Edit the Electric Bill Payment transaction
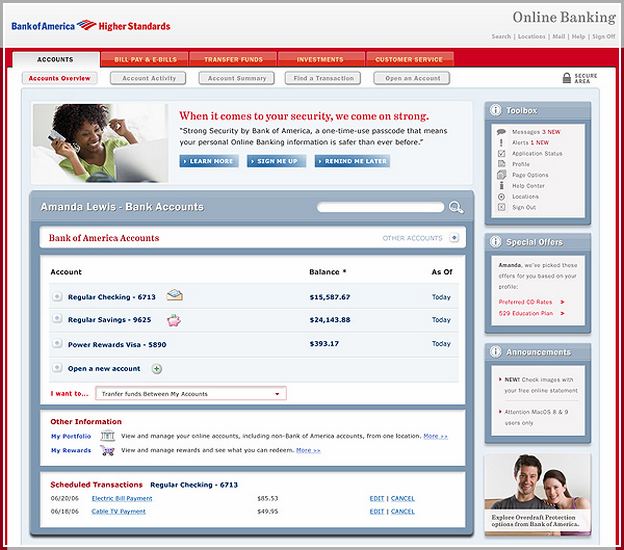This screenshot has height=550, width=624. coord(376,498)
